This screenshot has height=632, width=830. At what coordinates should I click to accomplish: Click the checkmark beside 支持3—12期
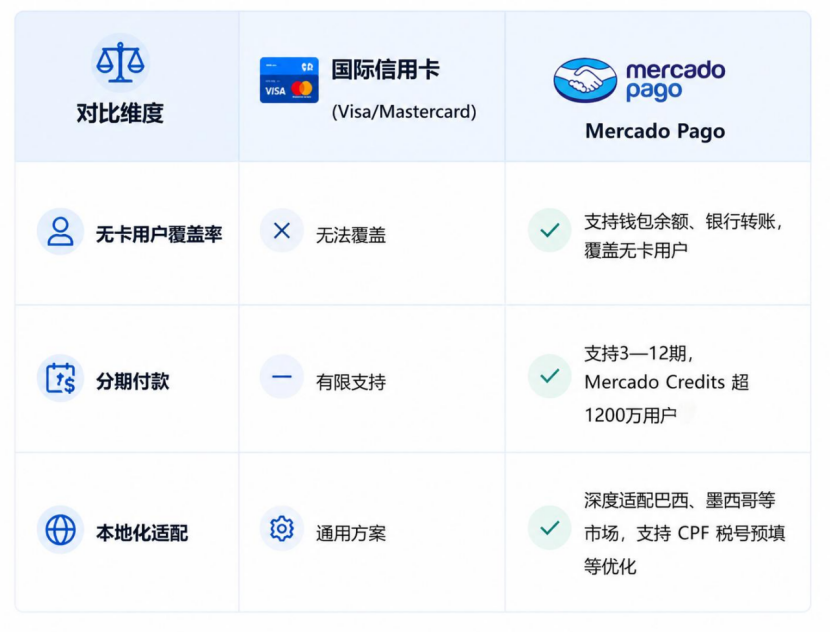(549, 376)
